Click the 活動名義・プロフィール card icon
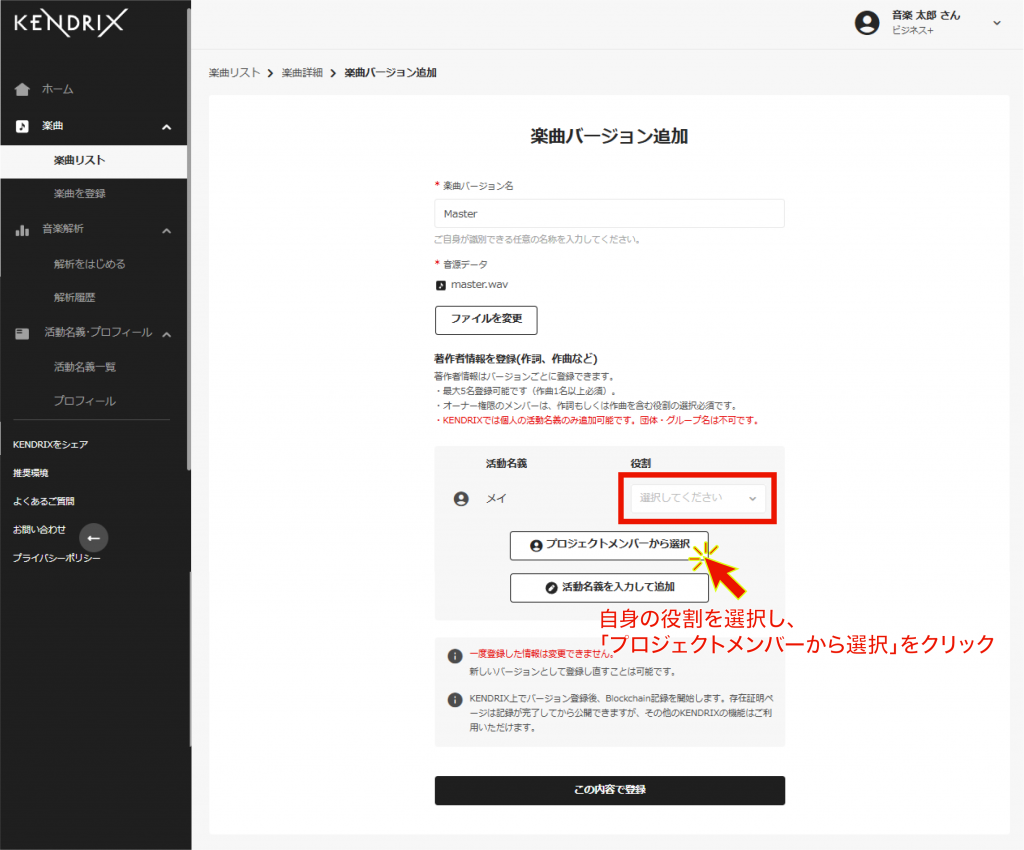 pyautogui.click(x=22, y=333)
